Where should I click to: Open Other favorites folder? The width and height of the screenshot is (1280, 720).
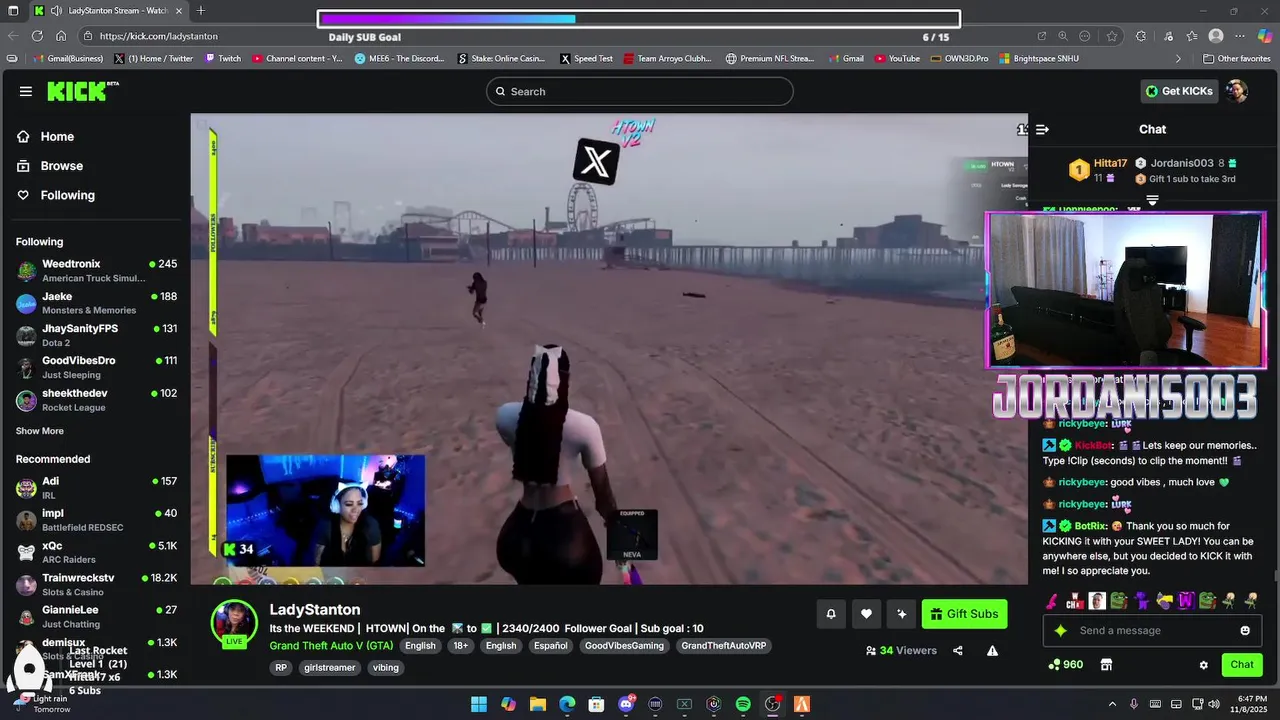1237,59
